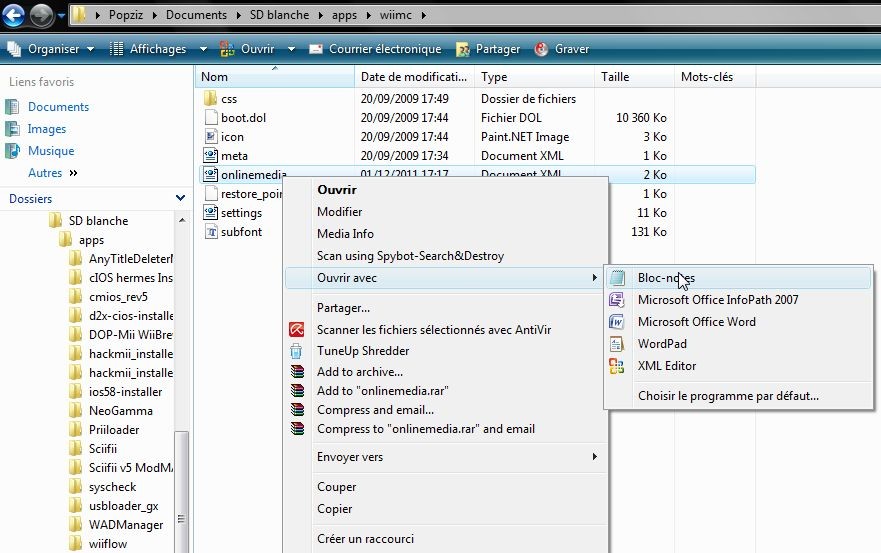Click the TuneUp Shredder icon
The height and width of the screenshot is (553, 881).
pos(296,351)
